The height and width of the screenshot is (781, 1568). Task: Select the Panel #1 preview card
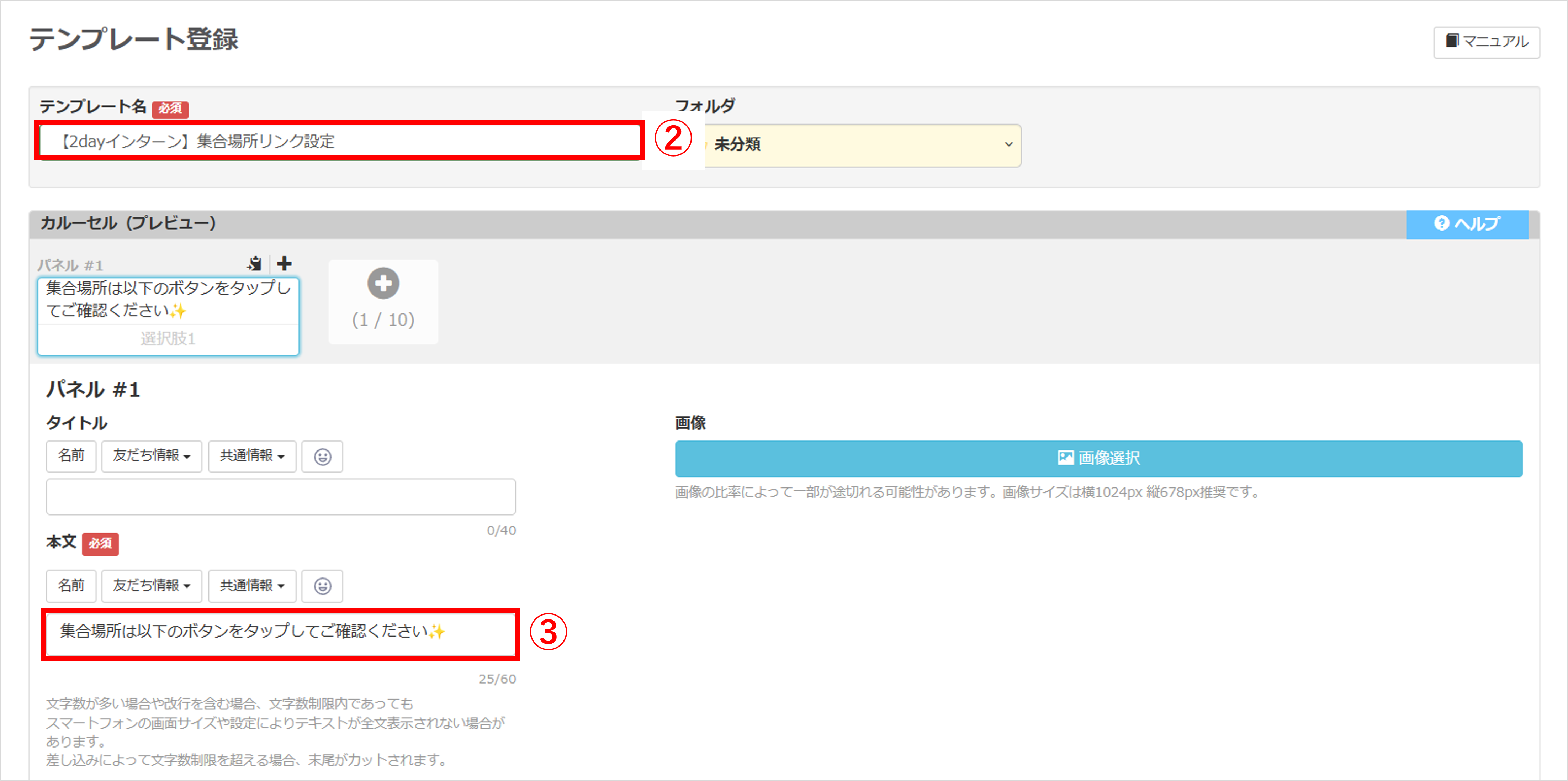[168, 300]
